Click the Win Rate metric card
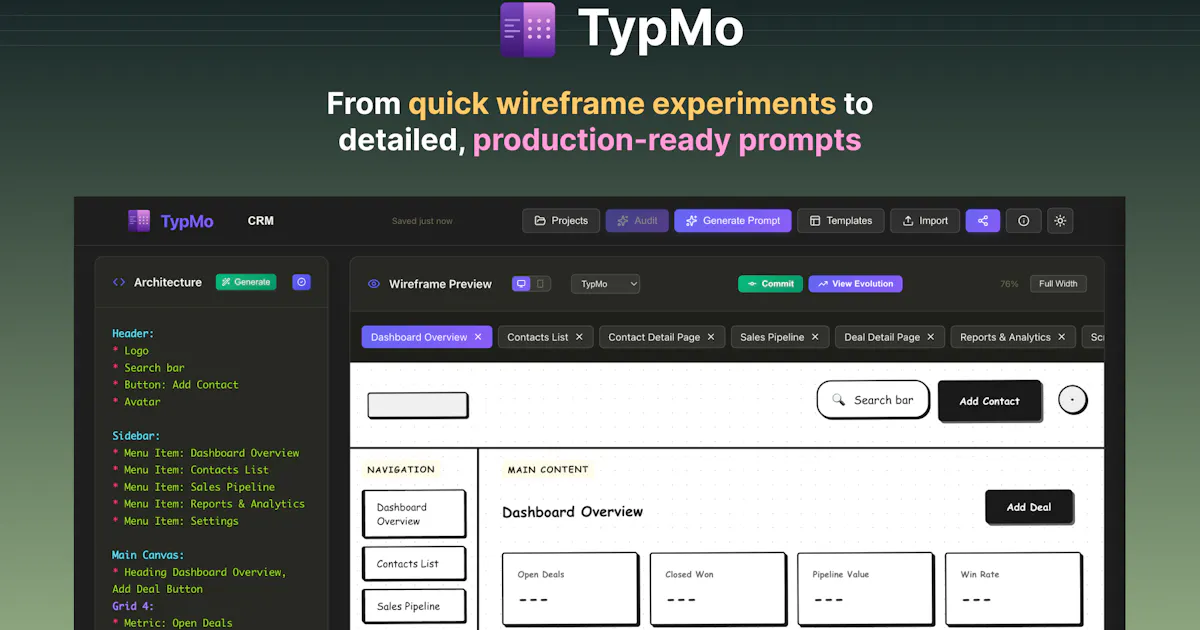The width and height of the screenshot is (1200, 630). [x=1013, y=590]
